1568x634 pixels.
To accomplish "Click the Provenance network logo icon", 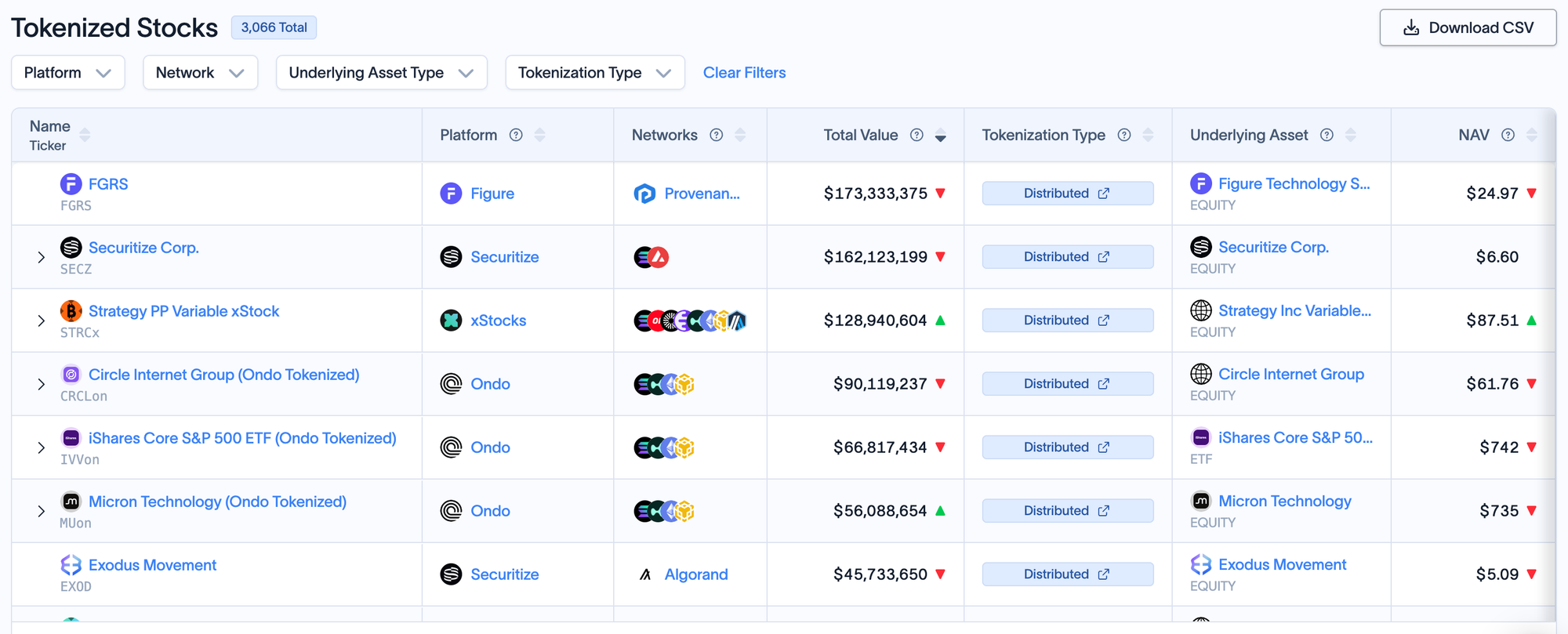I will 644,194.
